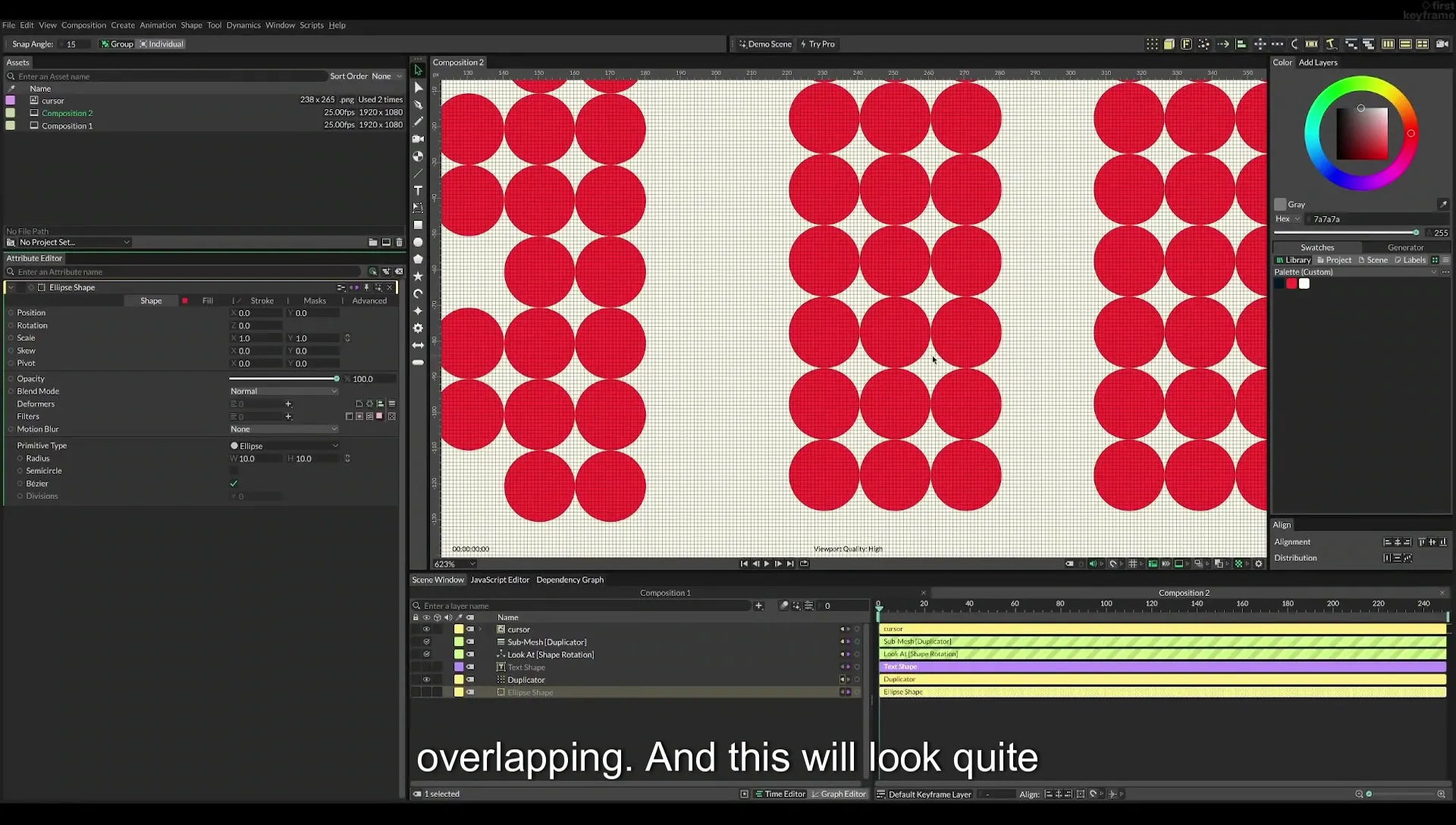Open the Blend Mode dropdown

(x=284, y=391)
